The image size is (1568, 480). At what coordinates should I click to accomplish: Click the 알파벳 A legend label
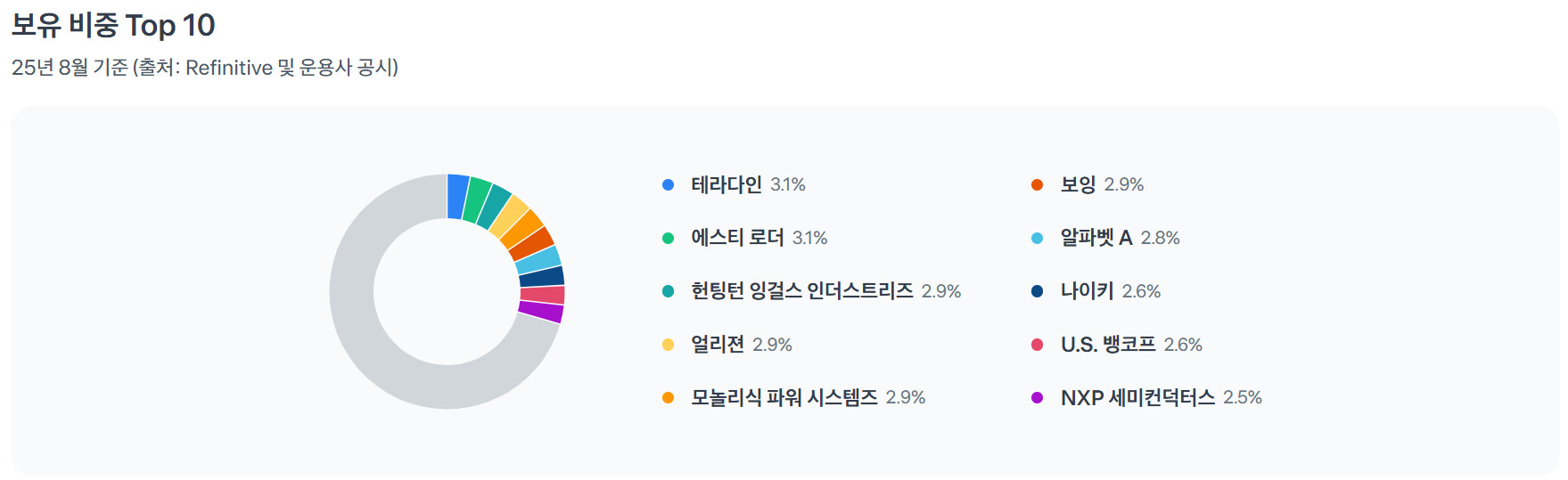click(1096, 238)
